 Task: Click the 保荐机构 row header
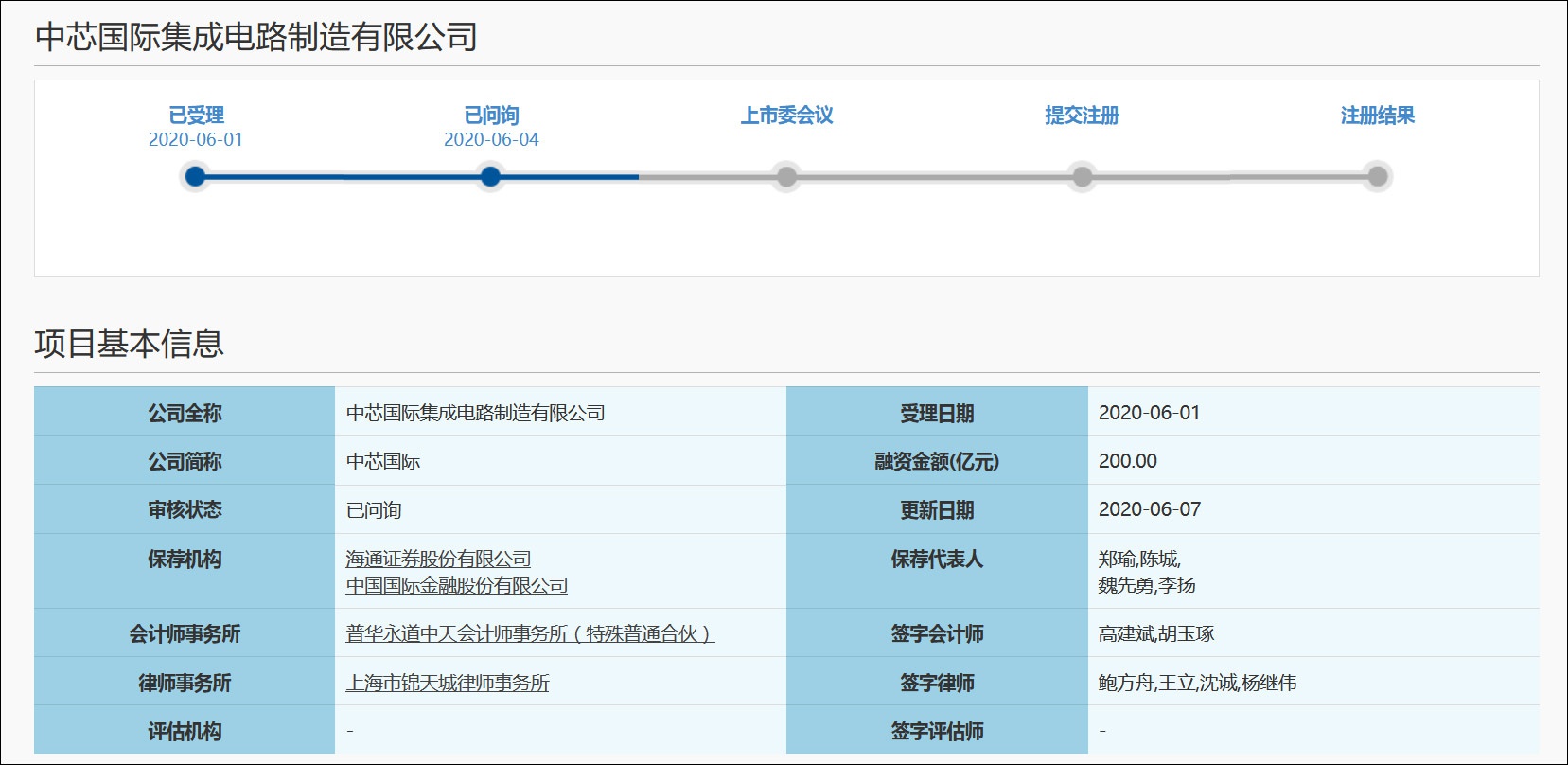tap(185, 571)
